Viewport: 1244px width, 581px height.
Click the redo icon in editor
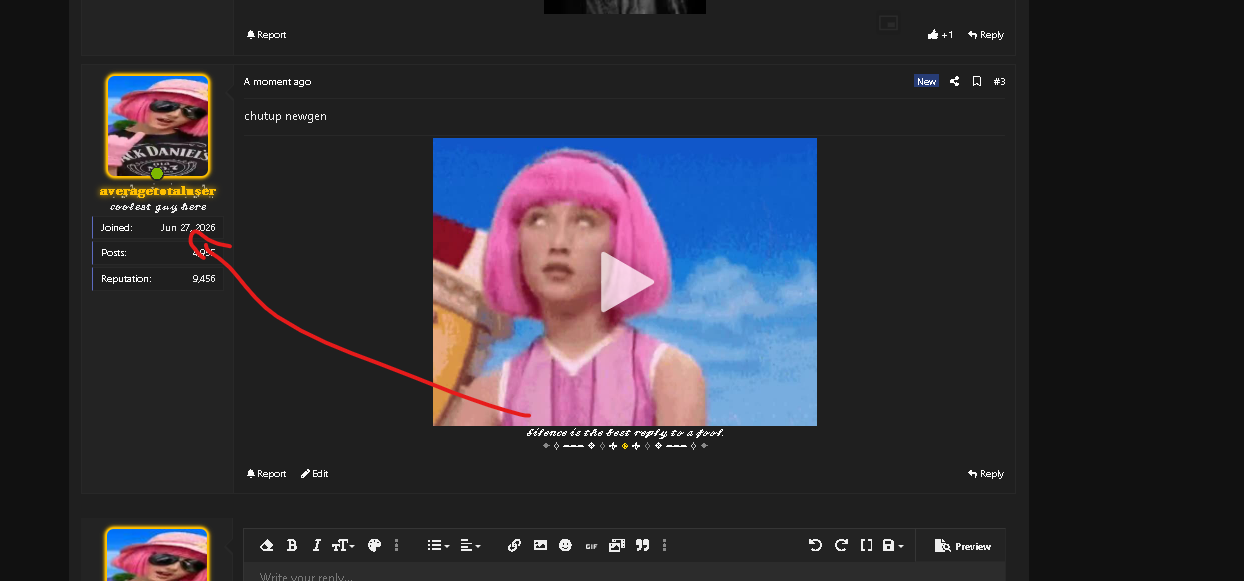click(x=841, y=545)
